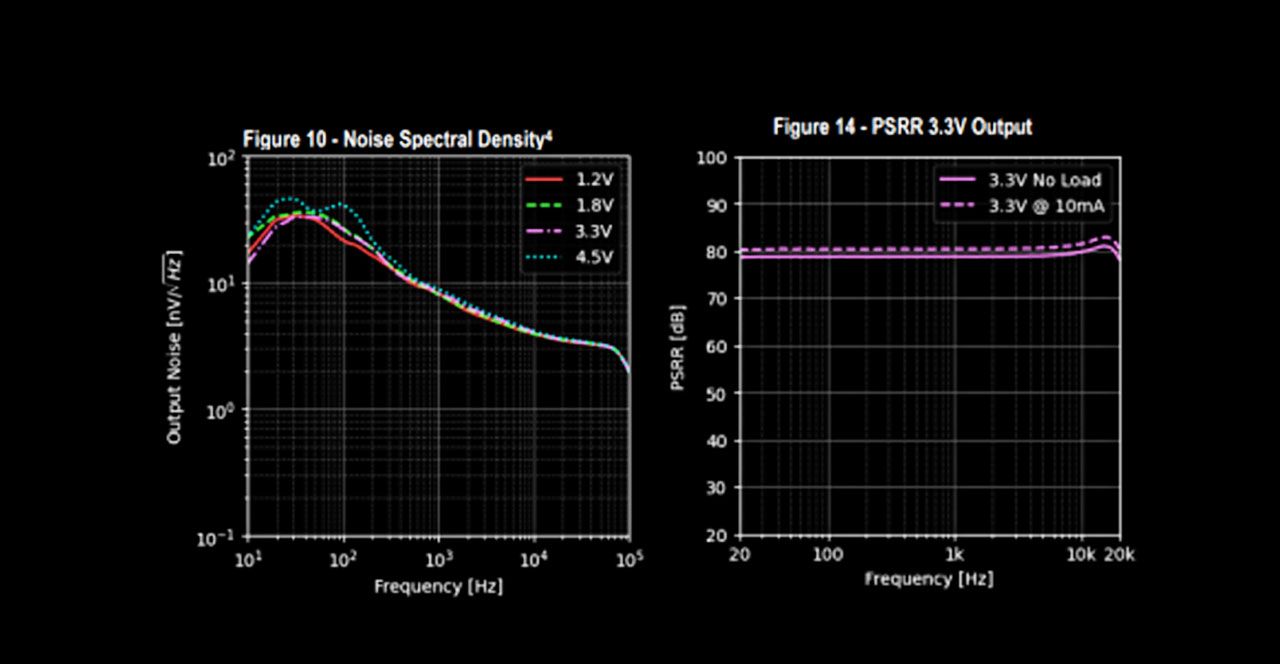Click the '1k' tick label on the PSRR chart
The height and width of the screenshot is (664, 1280).
(x=954, y=555)
